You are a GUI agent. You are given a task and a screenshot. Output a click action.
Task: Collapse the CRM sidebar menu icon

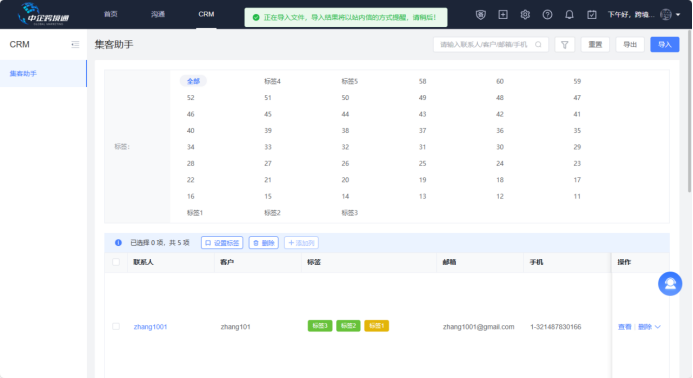(x=75, y=44)
